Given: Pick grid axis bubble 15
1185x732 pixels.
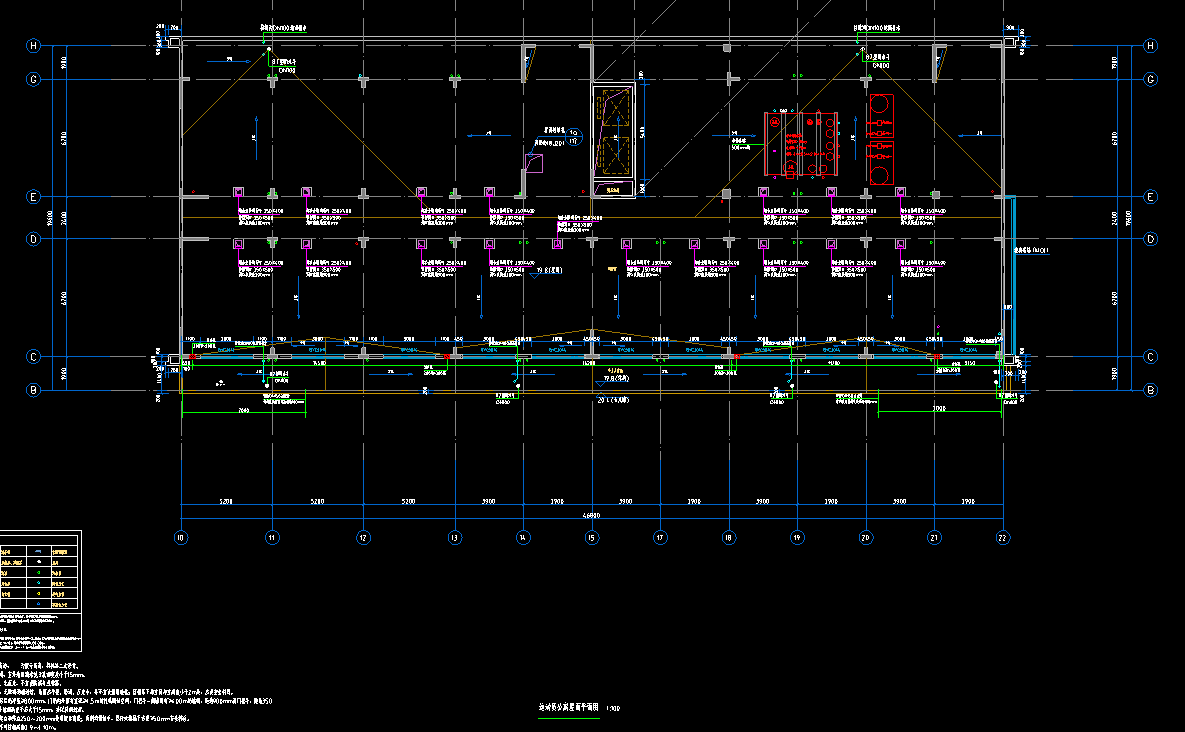Looking at the screenshot, I should [x=591, y=537].
